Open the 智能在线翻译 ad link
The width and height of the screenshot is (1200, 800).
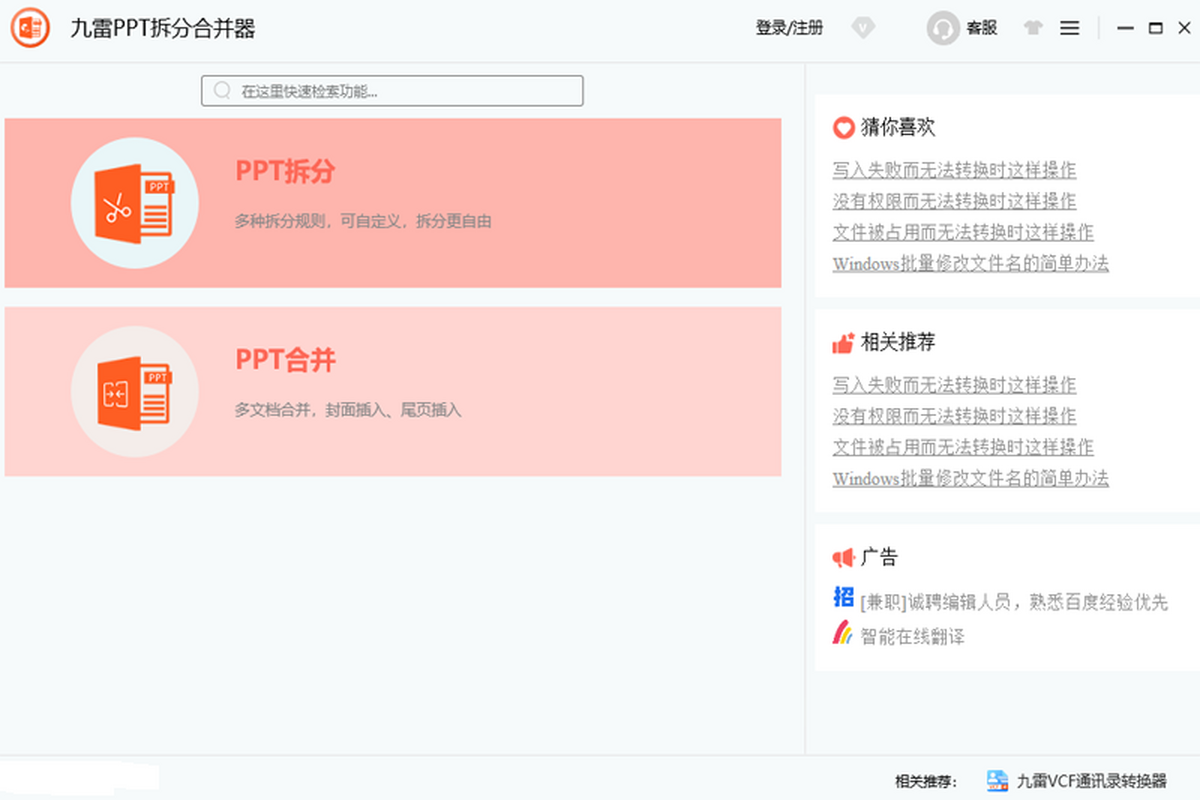912,636
